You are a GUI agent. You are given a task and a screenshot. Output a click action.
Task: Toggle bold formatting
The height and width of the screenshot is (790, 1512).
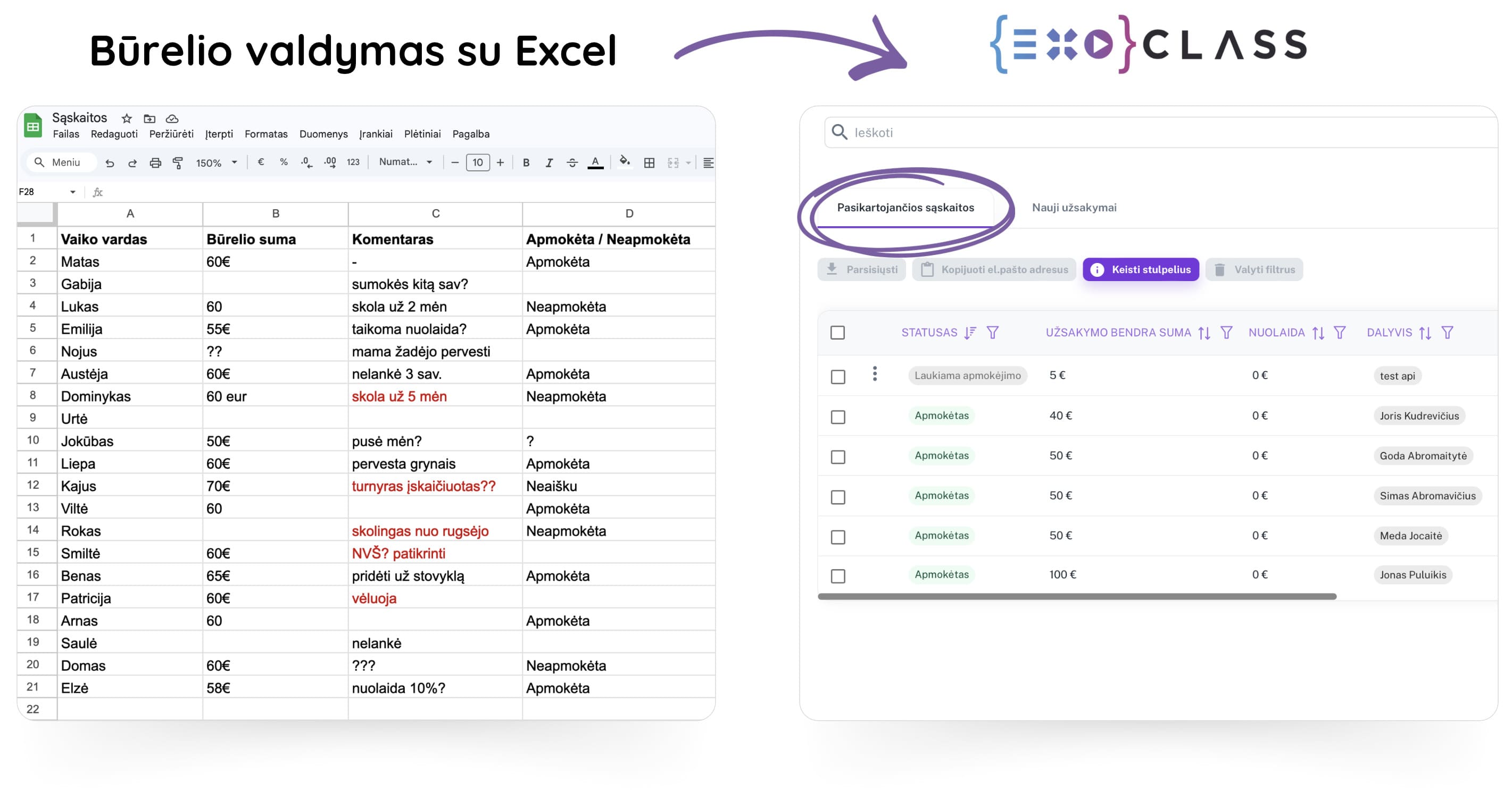pos(526,163)
